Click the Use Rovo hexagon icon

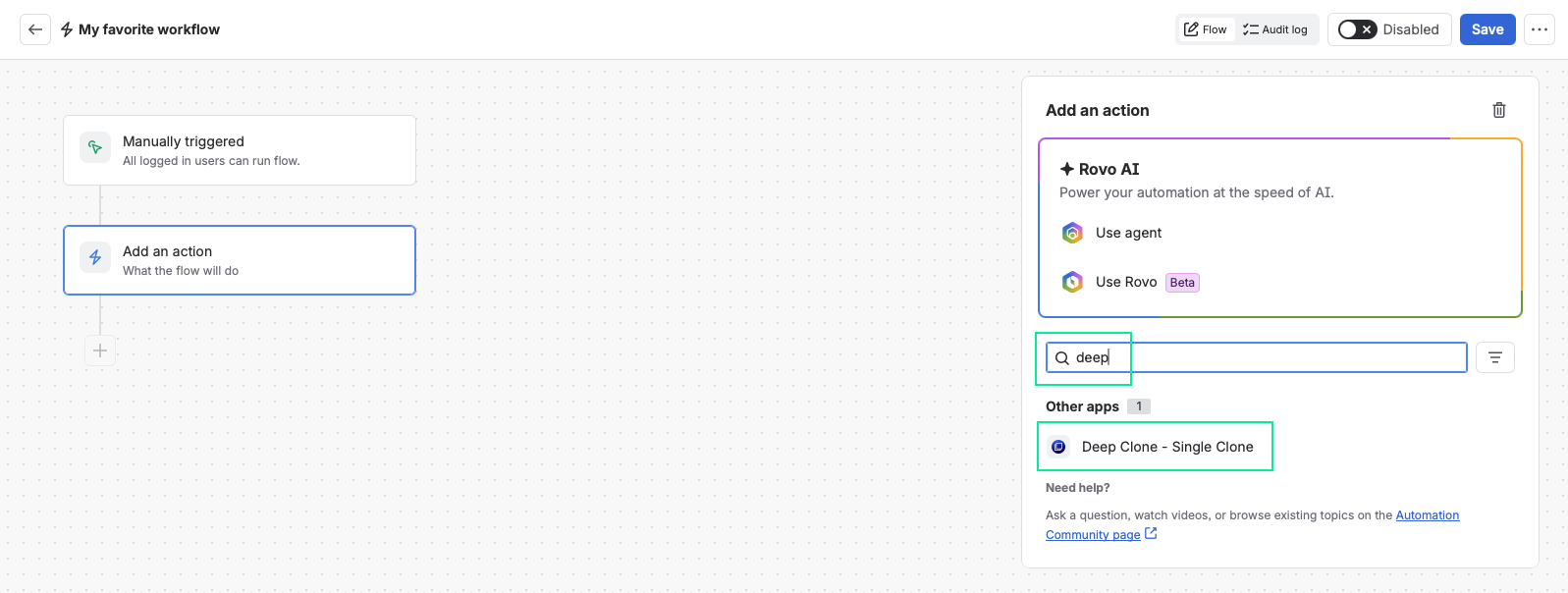[x=1072, y=282]
